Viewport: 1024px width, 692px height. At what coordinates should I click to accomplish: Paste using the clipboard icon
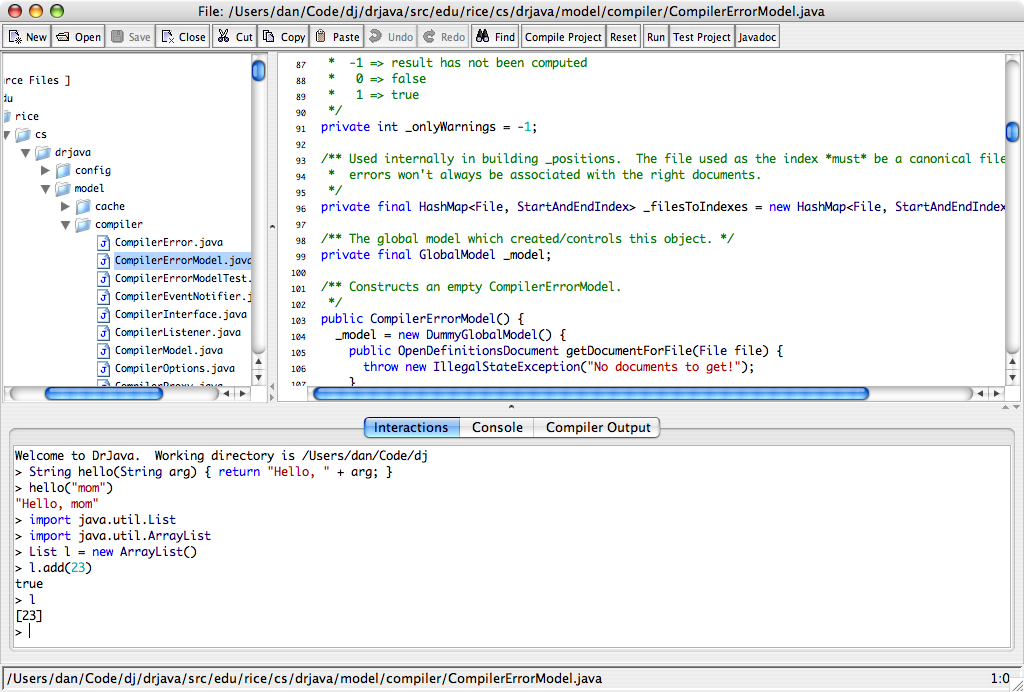321,37
